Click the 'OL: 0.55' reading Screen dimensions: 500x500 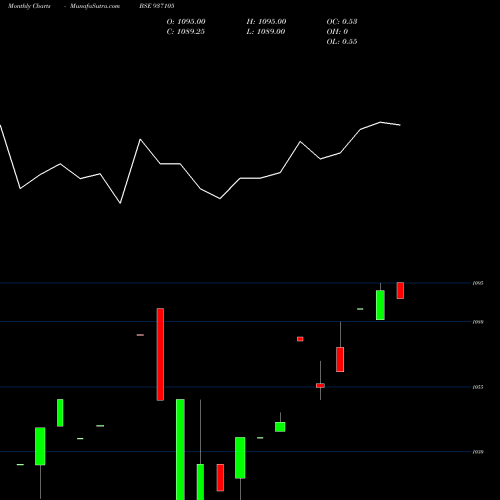pyautogui.click(x=342, y=42)
